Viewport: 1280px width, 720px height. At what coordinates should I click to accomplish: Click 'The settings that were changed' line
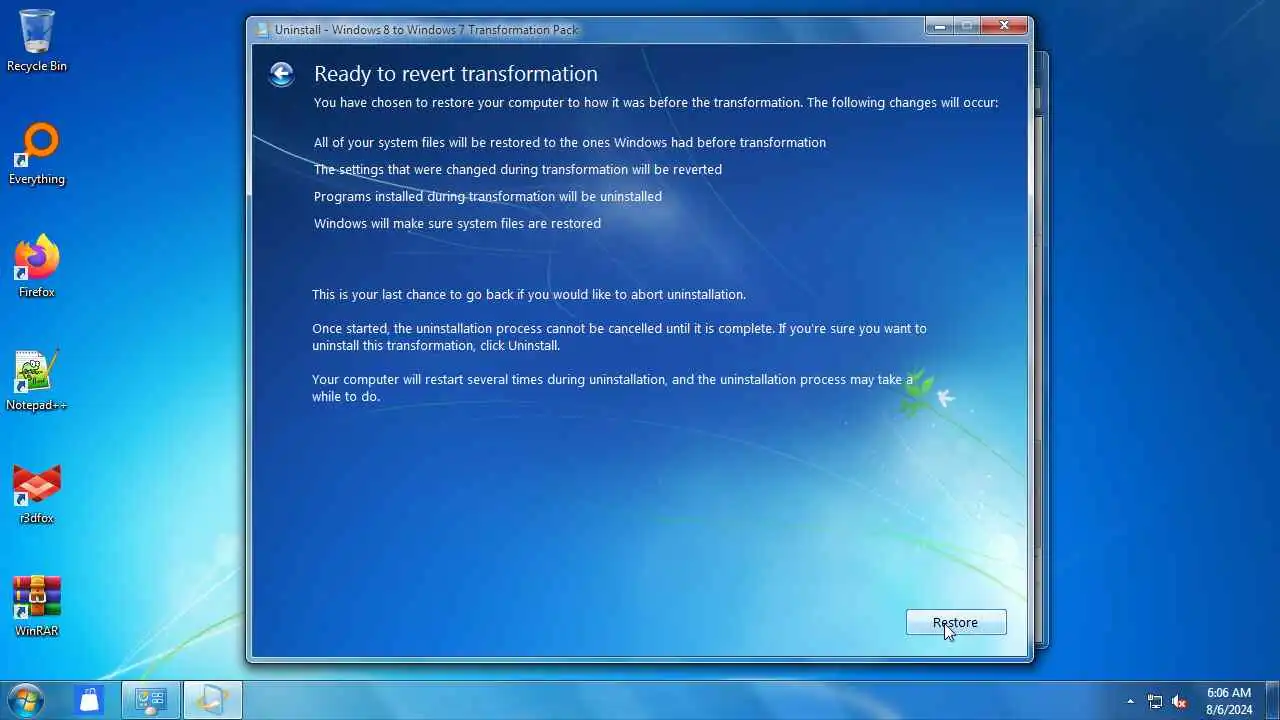click(518, 169)
